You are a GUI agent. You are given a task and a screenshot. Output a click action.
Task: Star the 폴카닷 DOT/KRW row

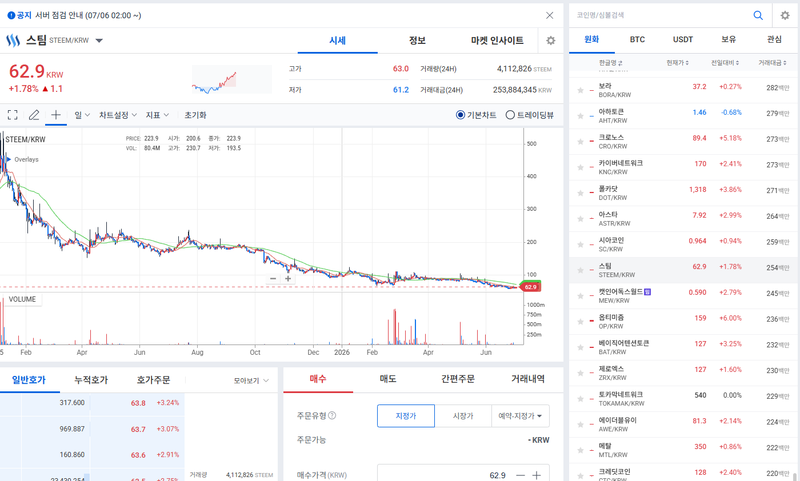[x=580, y=193]
